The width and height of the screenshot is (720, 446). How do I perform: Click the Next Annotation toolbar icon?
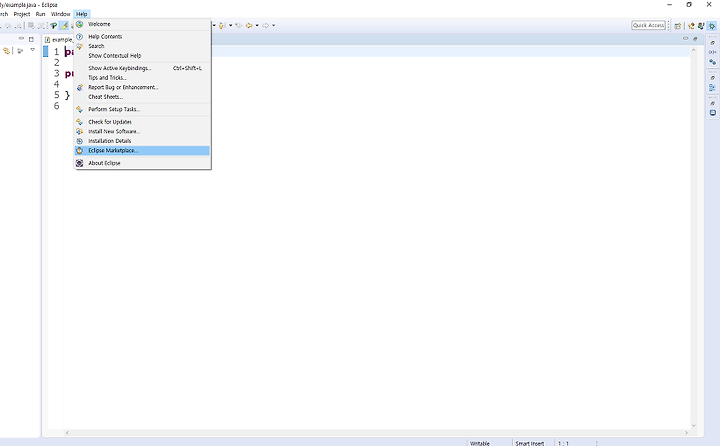point(222,26)
